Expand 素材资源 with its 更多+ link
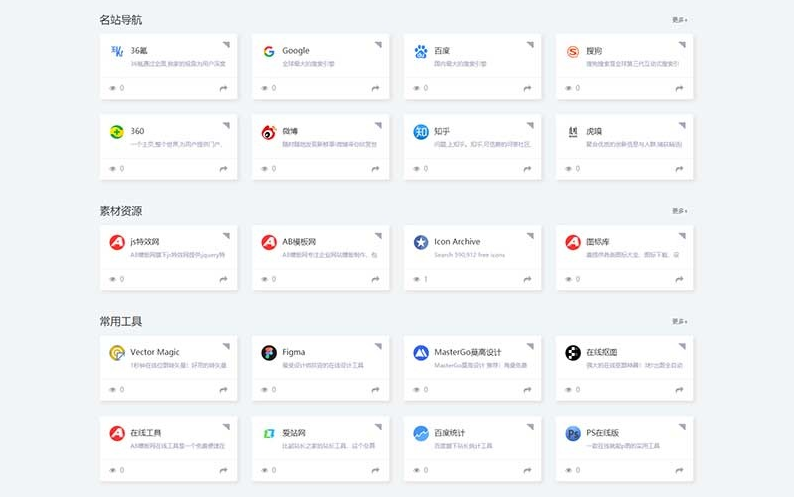Image resolution: width=794 pixels, height=497 pixels. 679,211
